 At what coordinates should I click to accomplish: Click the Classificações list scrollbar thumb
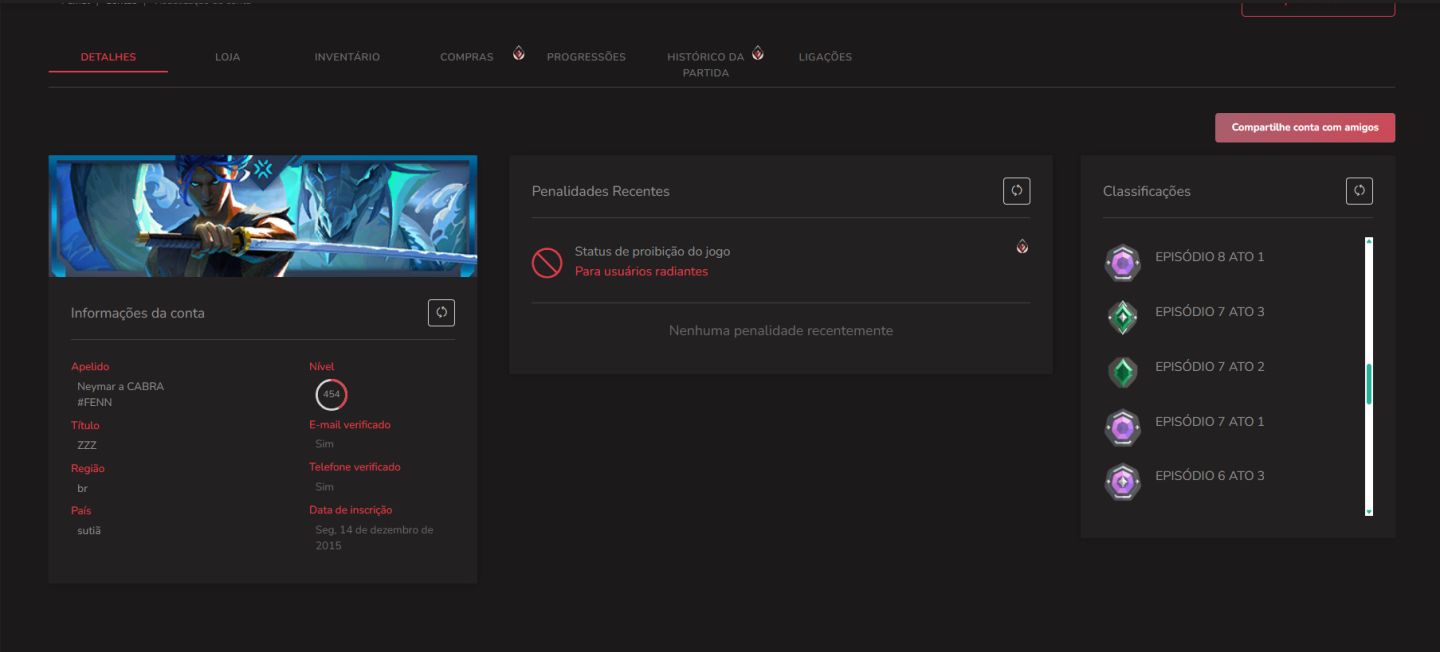coord(1369,384)
